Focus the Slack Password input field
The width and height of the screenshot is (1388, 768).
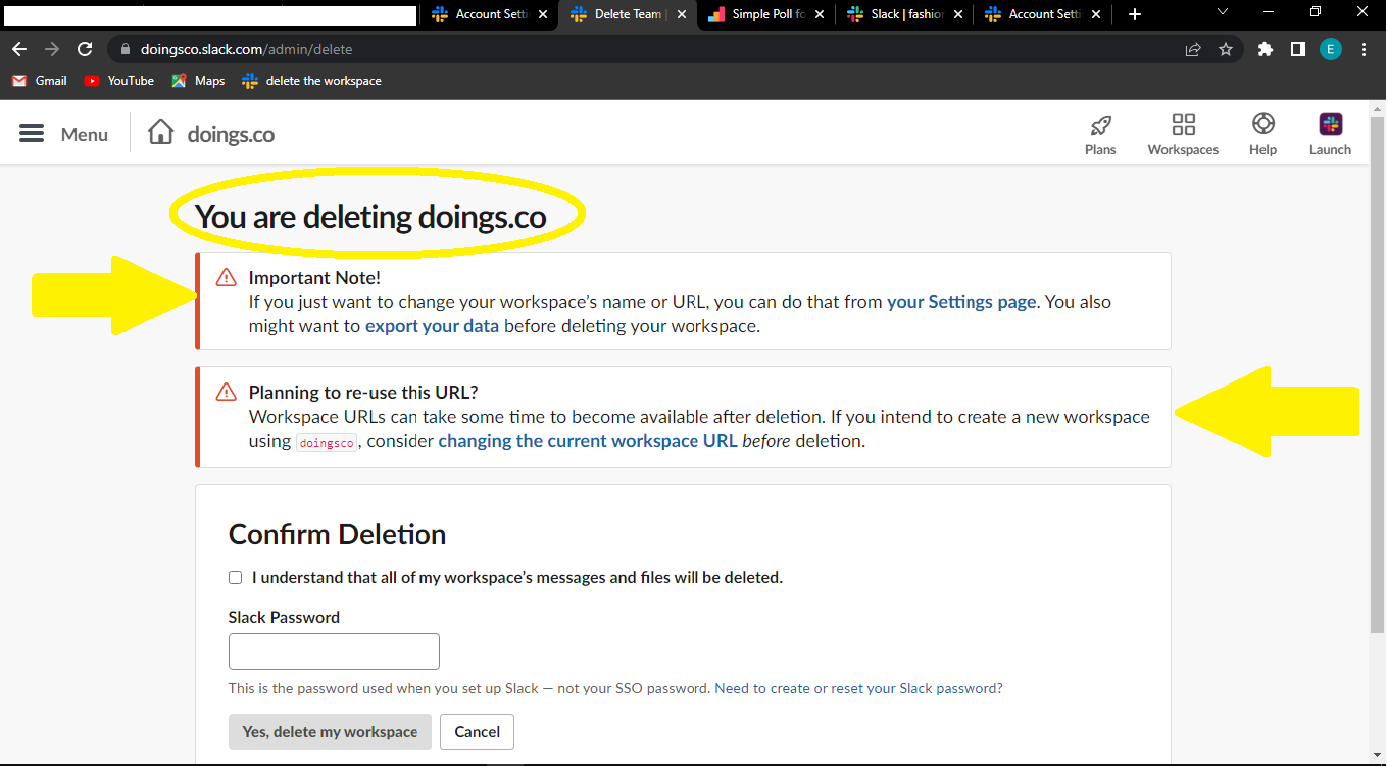point(334,651)
